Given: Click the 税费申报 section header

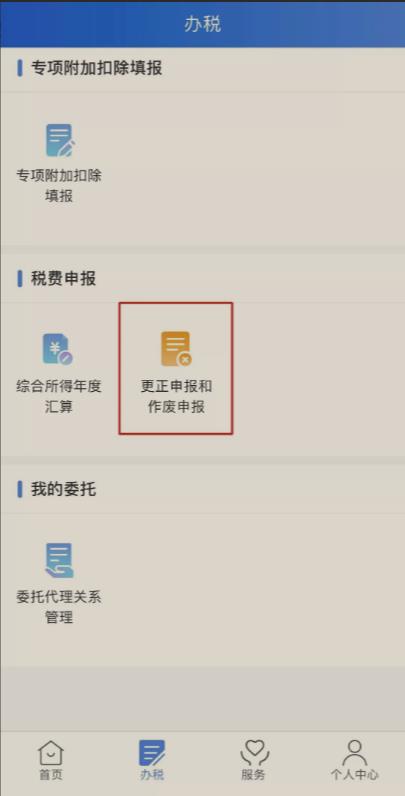Looking at the screenshot, I should click(63, 278).
